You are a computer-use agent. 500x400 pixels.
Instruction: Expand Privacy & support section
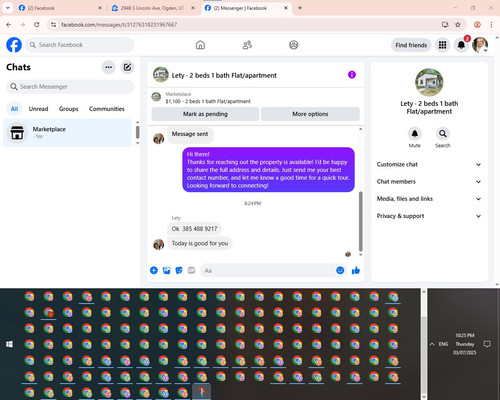coord(429,216)
